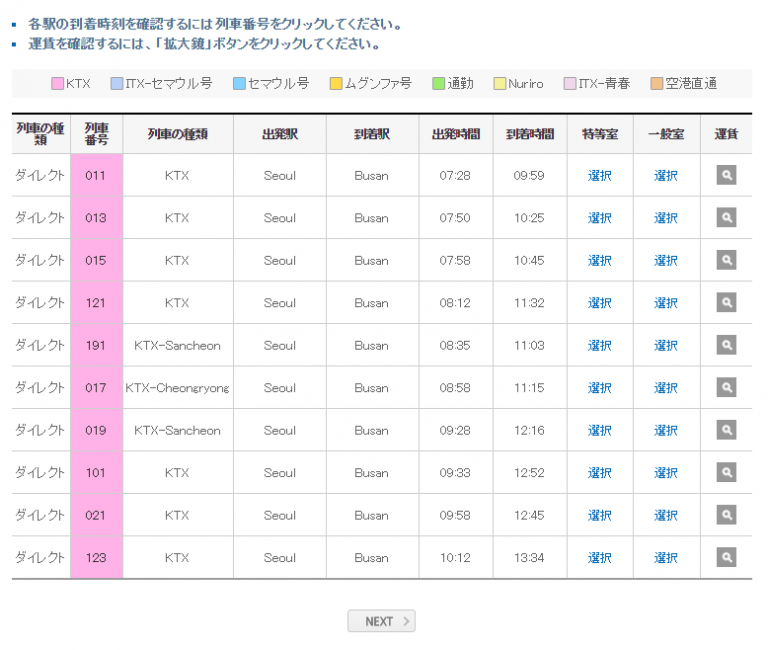Click the pink KTX legend swatch
The height and width of the screenshot is (650, 768).
57,84
